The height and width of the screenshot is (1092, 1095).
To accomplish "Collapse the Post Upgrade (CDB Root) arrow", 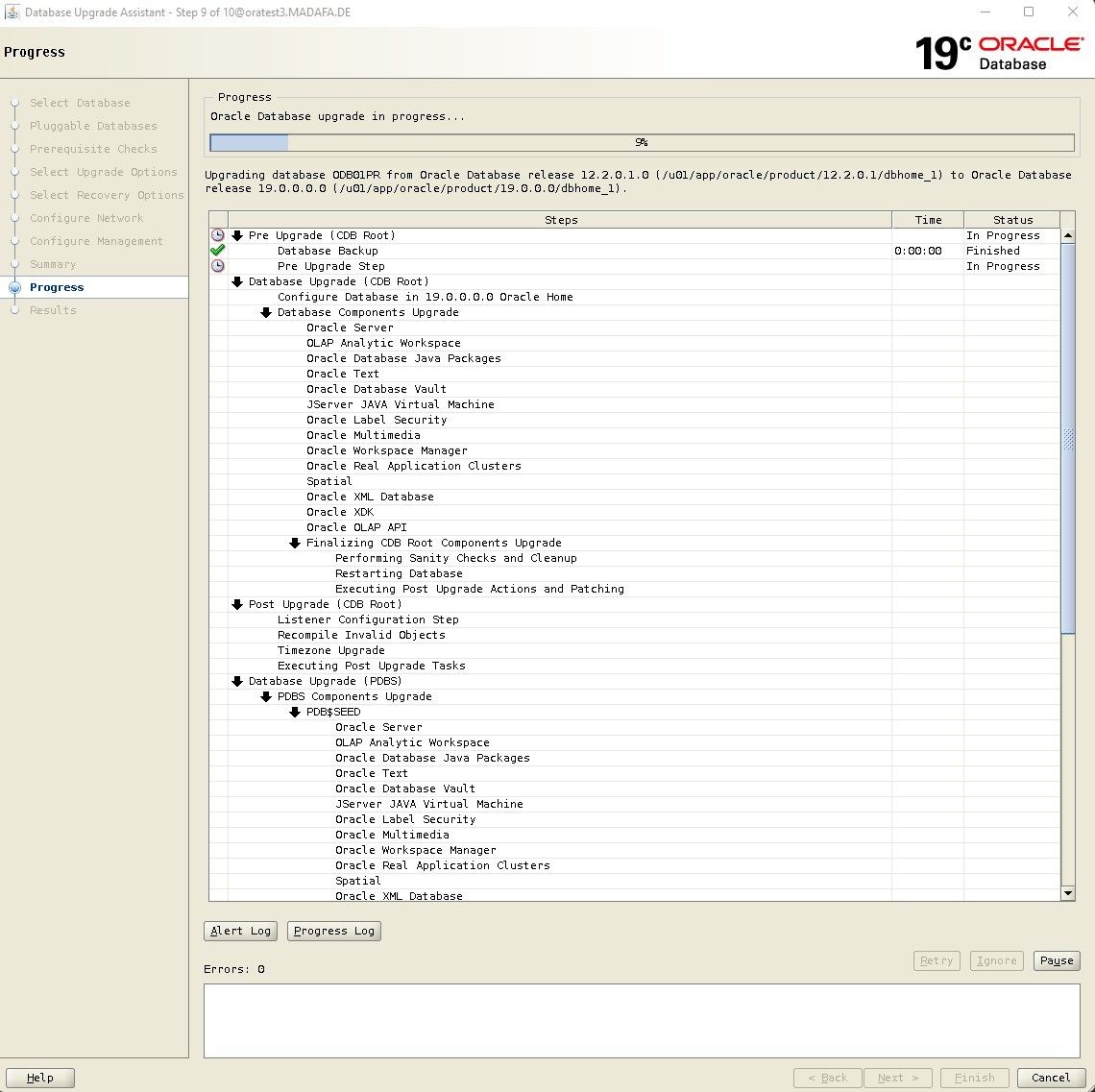I will click(237, 605).
